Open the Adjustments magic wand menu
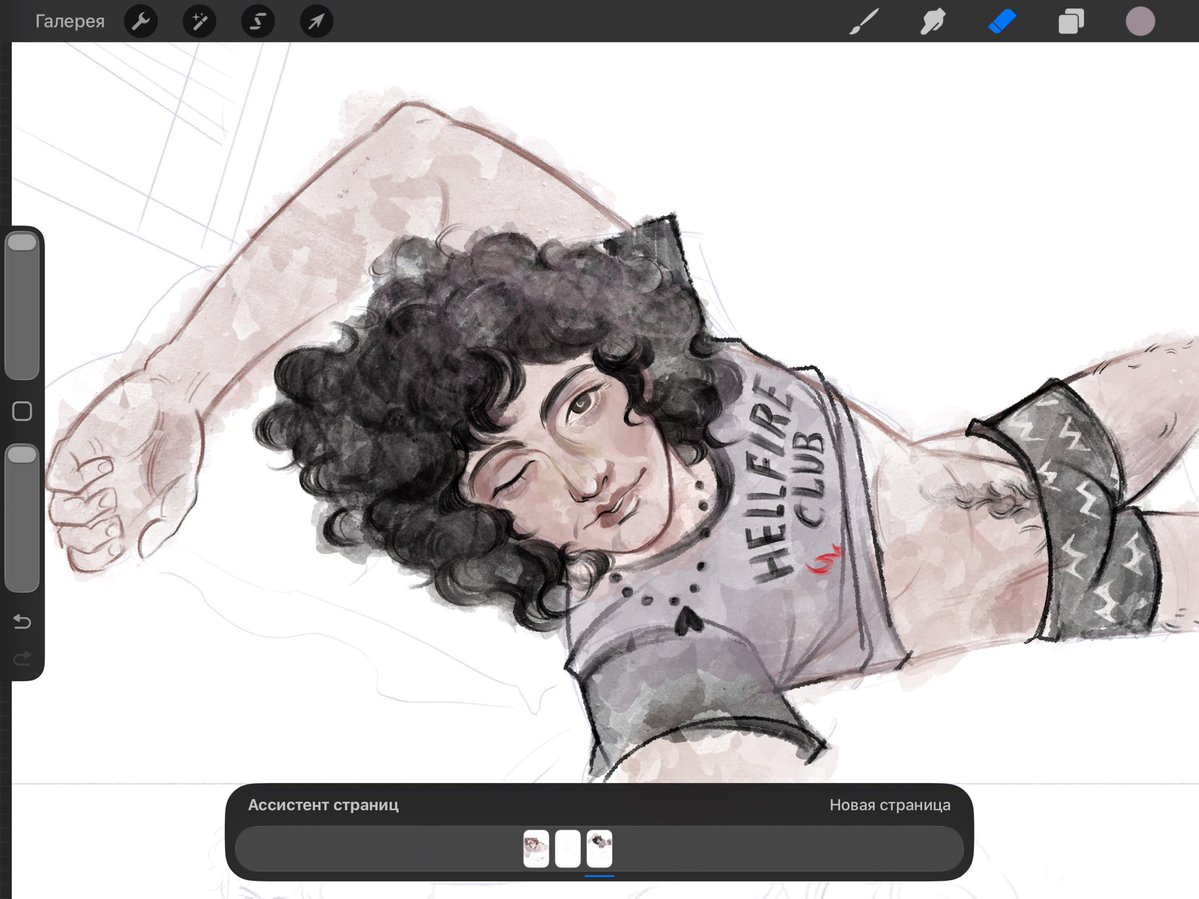 (200, 21)
